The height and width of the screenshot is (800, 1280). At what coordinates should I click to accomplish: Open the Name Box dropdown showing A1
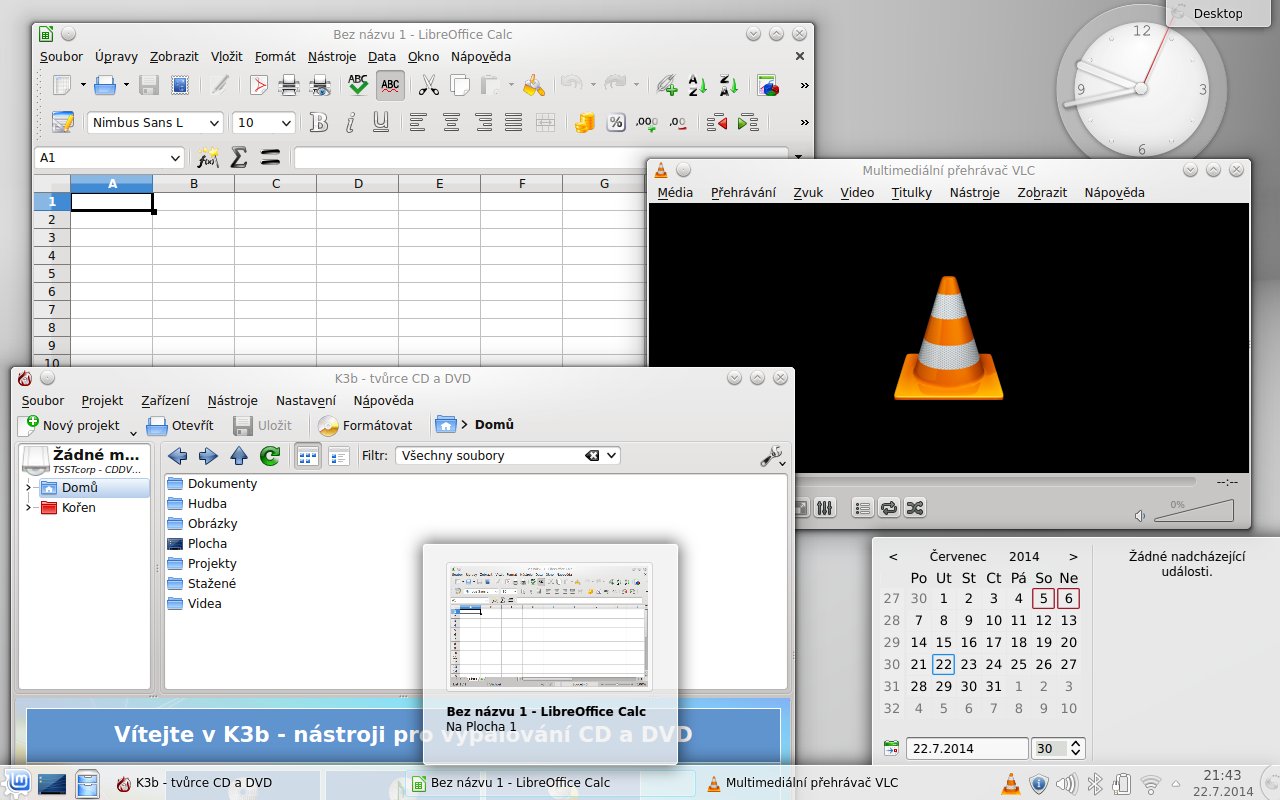[175, 158]
